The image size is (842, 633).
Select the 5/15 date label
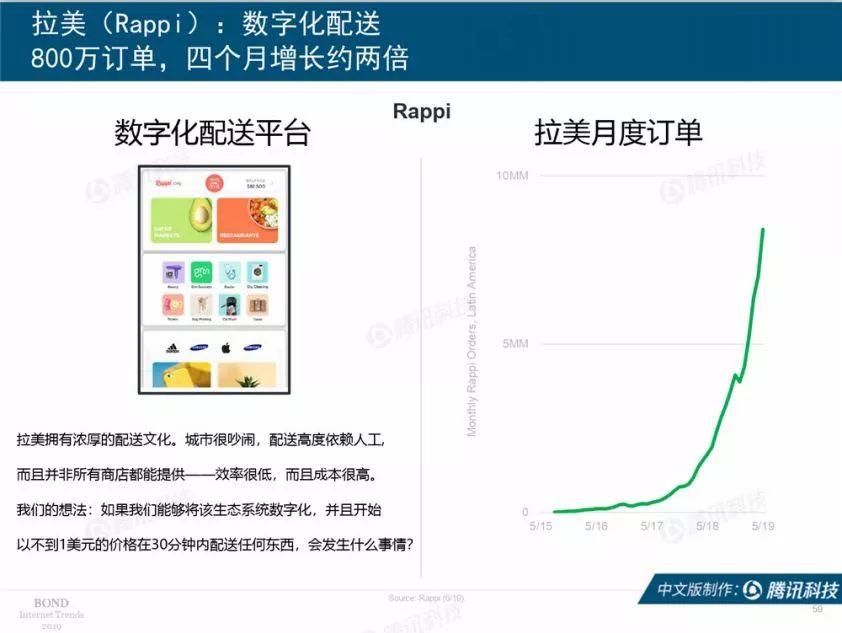pos(541,526)
